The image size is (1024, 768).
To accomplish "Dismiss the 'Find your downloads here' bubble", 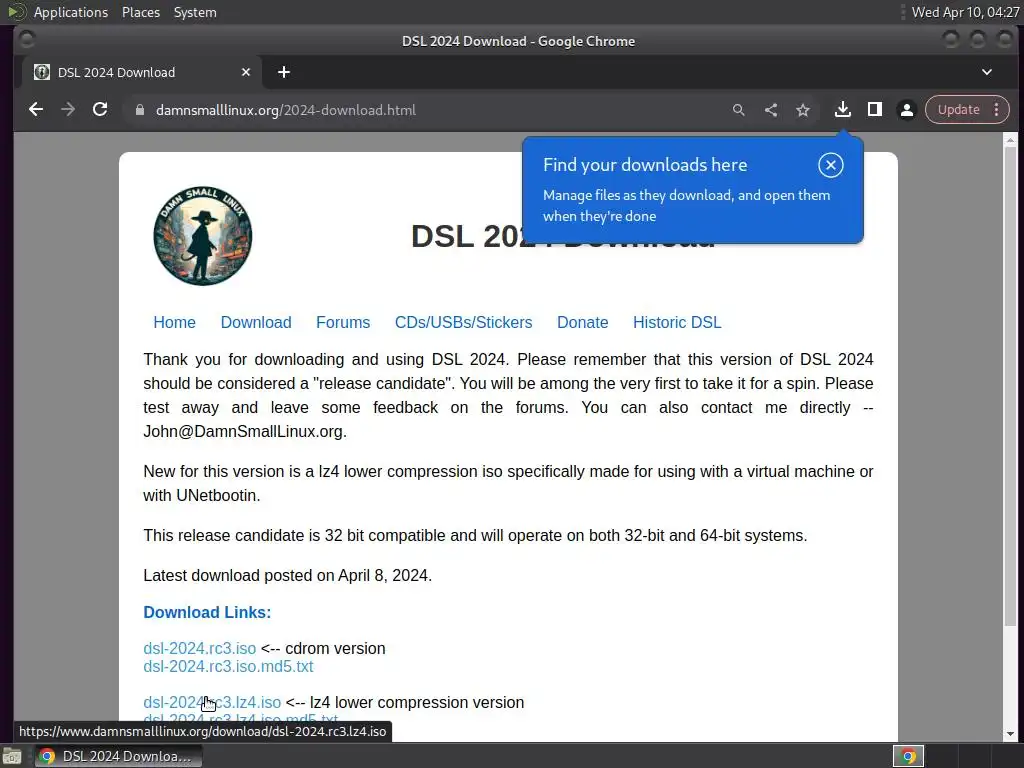I will [831, 165].
